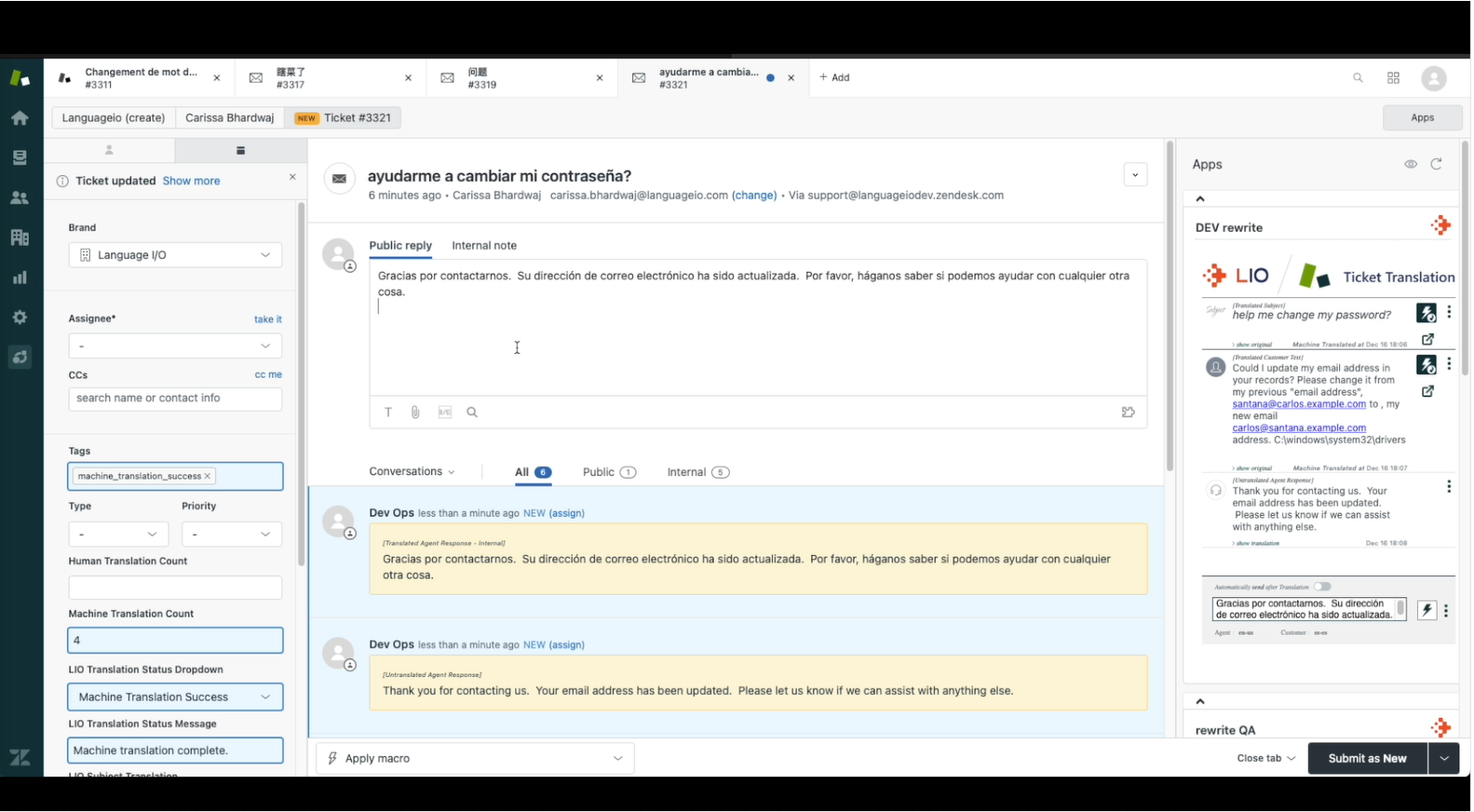Switch to ticket tab #3319
The height and width of the screenshot is (812, 1474).
tap(522, 78)
